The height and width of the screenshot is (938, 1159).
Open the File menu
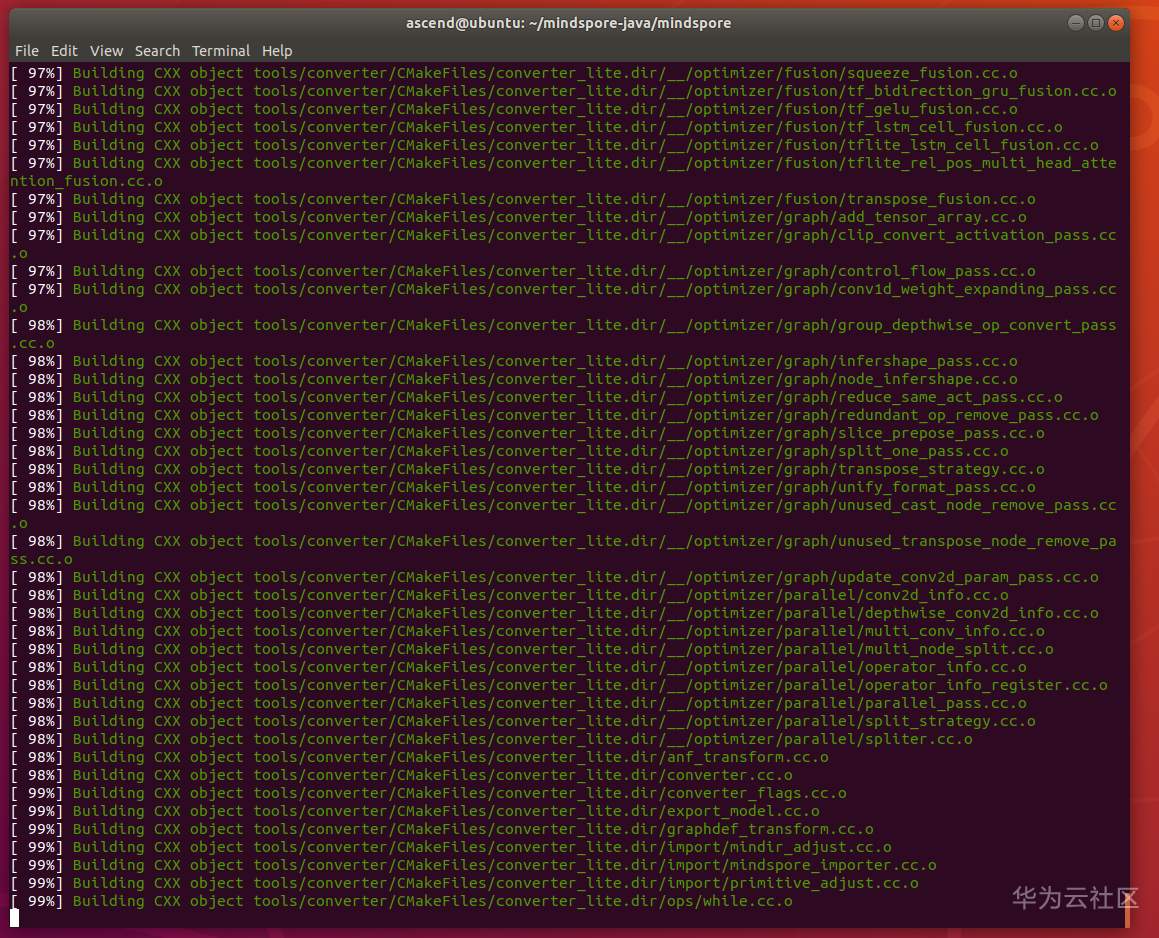(x=27, y=51)
